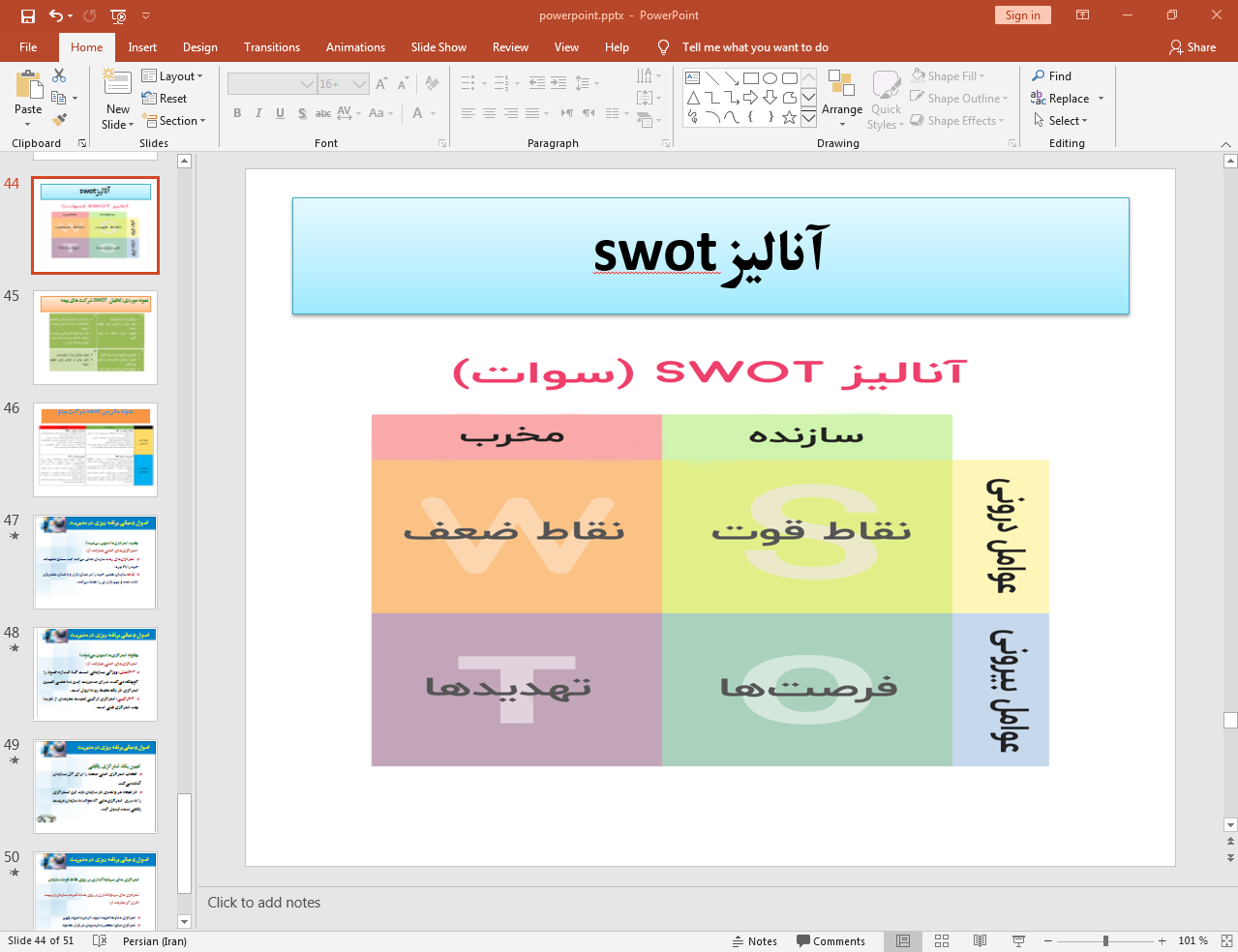Click the Share button
The image size is (1238, 952).
tap(1193, 46)
